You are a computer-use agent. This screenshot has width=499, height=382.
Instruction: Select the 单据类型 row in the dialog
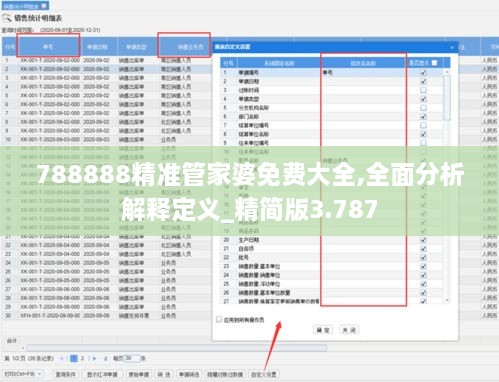[332, 99]
